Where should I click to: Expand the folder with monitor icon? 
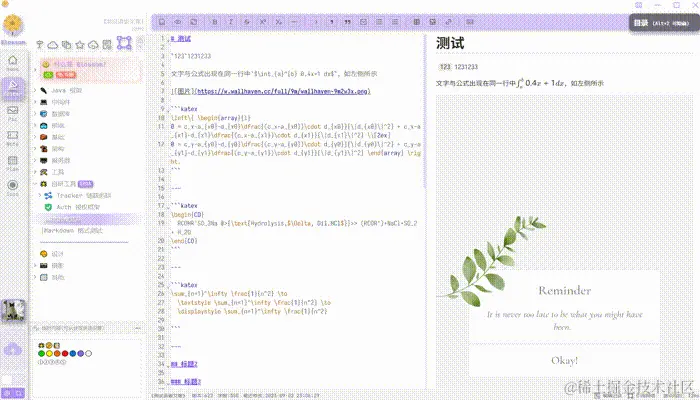tap(35, 160)
